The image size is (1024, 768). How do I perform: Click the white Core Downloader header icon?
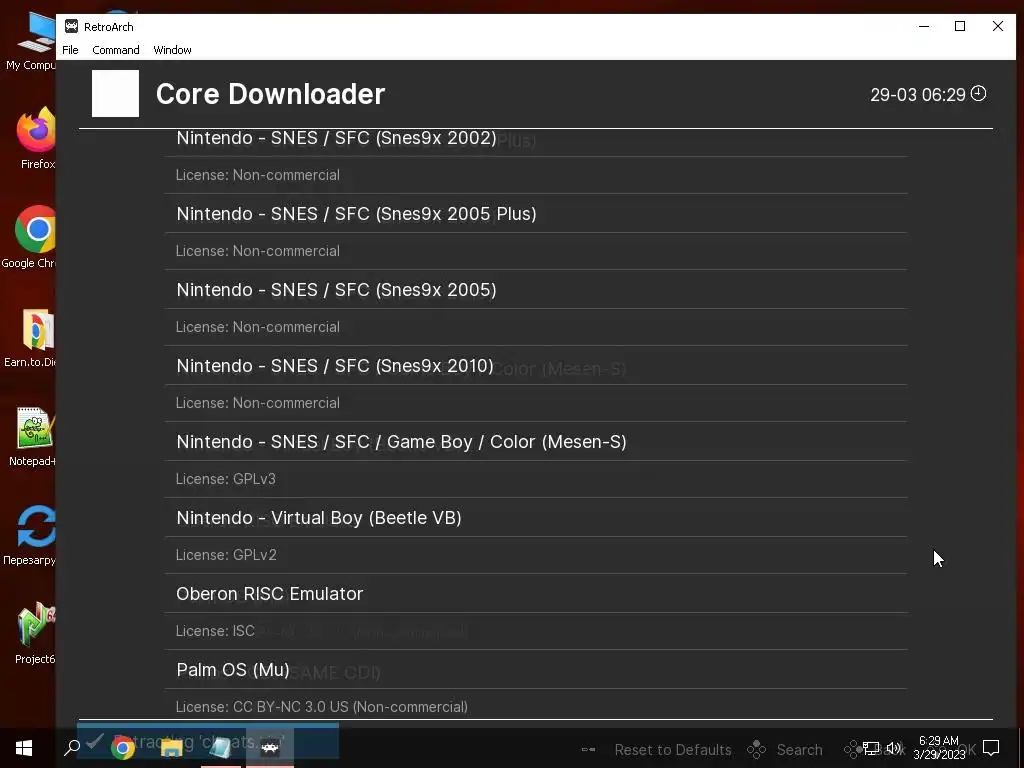[116, 93]
